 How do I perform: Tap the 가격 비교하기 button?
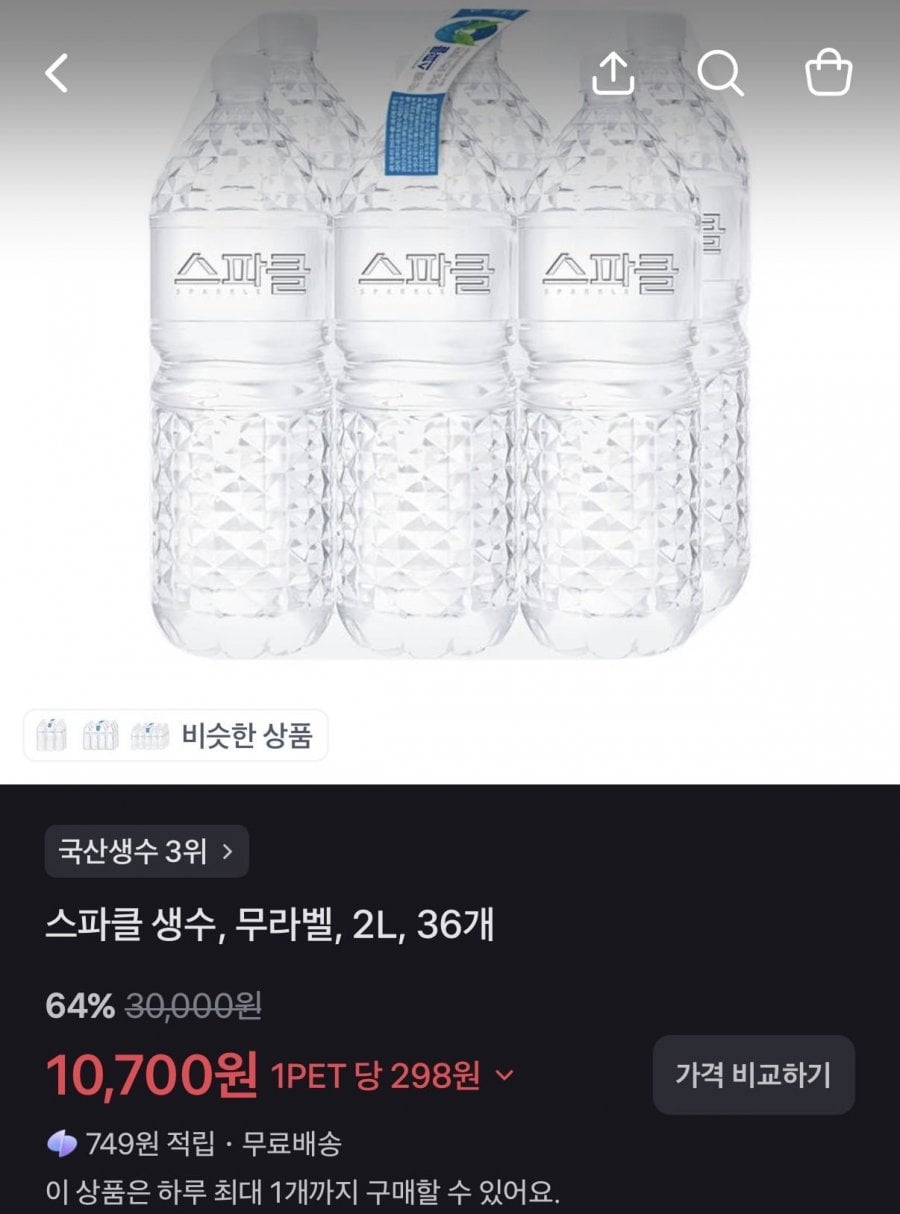(x=753, y=1075)
